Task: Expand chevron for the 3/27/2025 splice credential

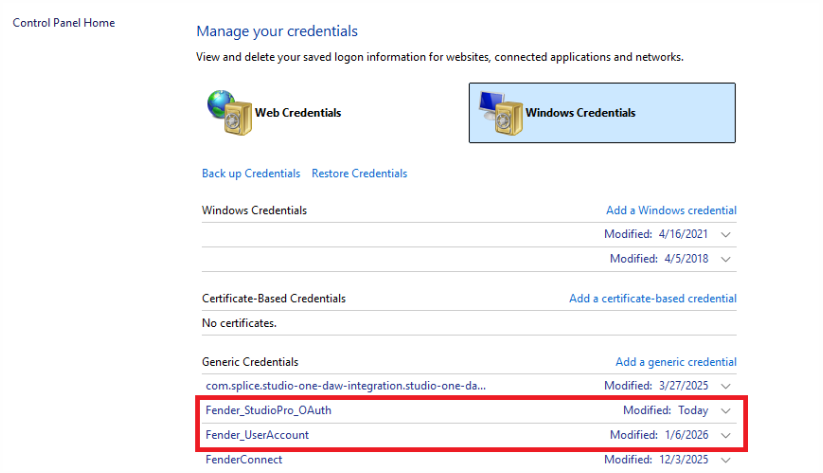Action: [726, 386]
